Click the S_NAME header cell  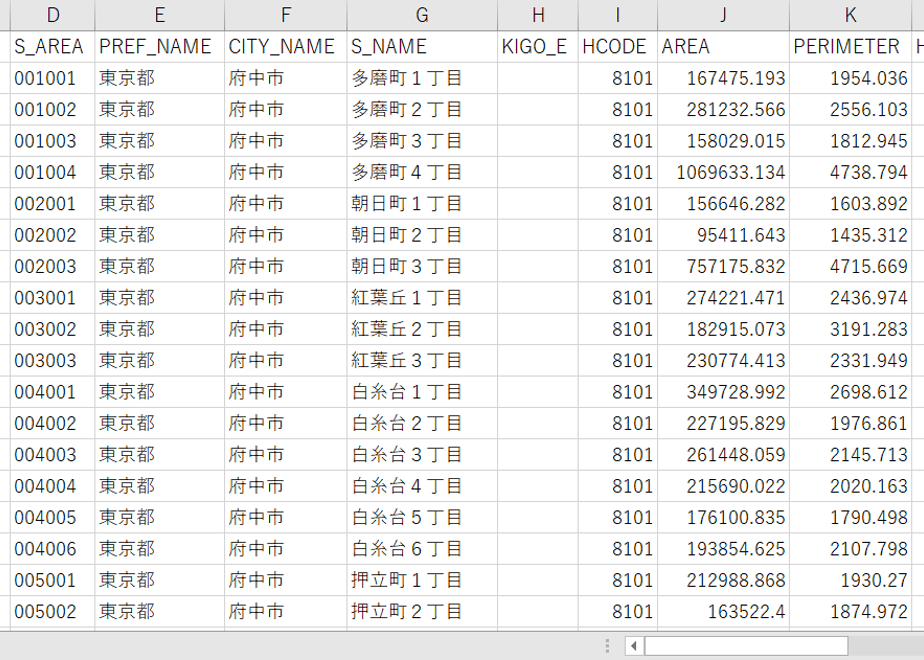422,47
